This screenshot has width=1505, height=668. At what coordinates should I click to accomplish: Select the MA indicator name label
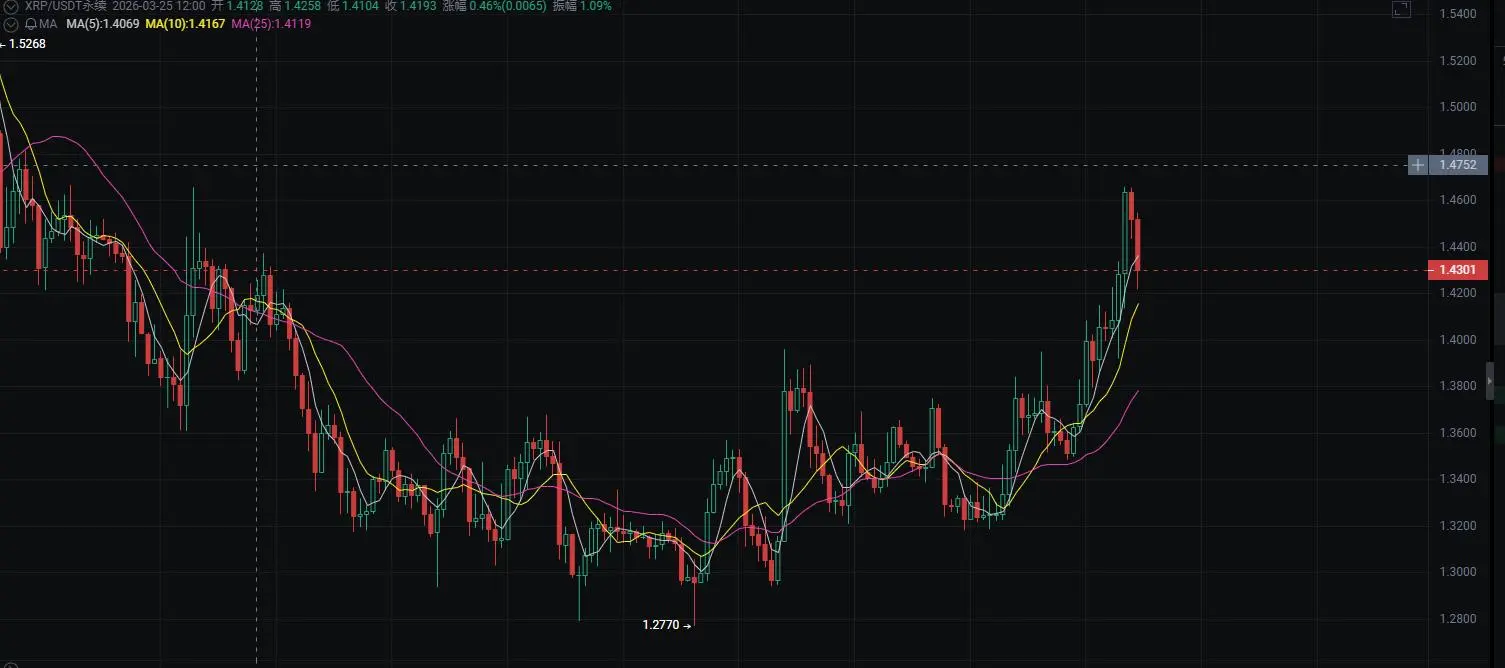pyautogui.click(x=48, y=23)
